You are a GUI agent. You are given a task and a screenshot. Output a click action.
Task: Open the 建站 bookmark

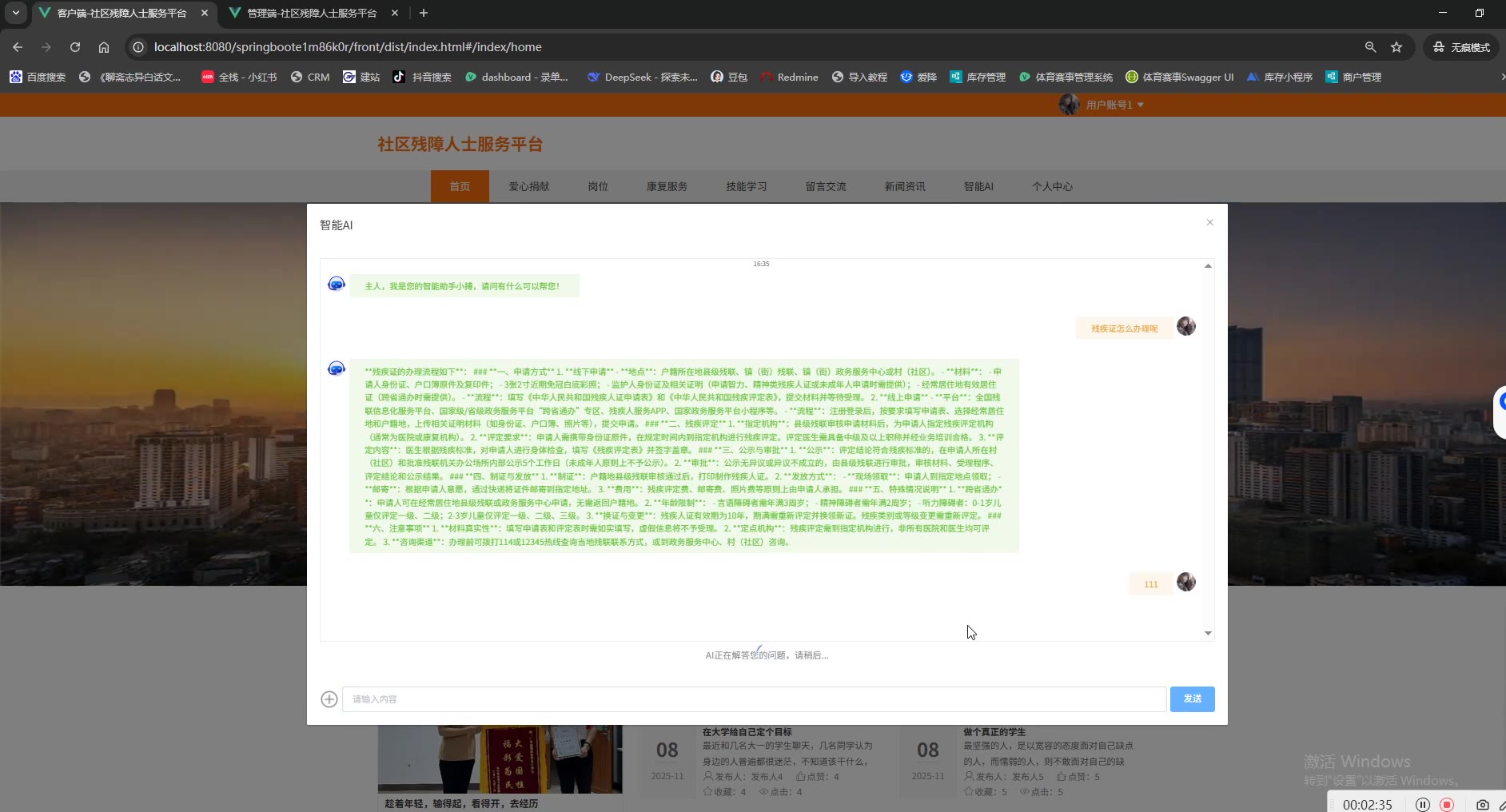361,77
